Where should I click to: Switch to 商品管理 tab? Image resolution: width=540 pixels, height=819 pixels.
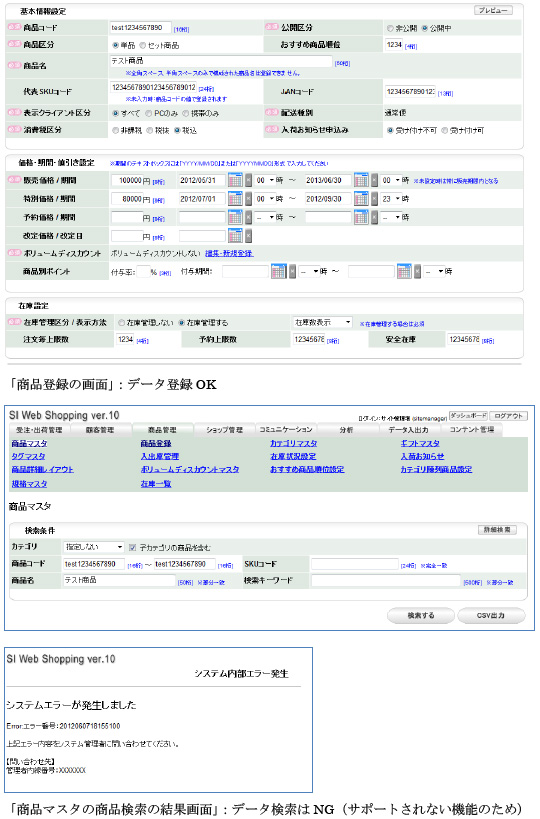[x=162, y=429]
